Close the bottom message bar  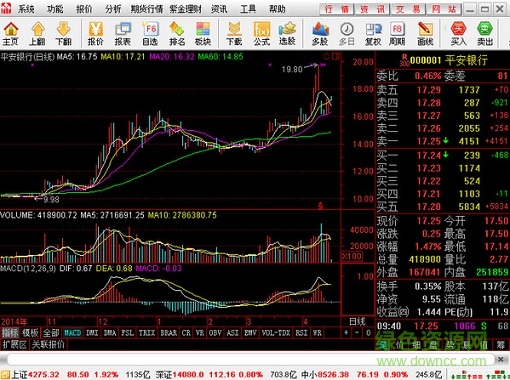[501, 359]
